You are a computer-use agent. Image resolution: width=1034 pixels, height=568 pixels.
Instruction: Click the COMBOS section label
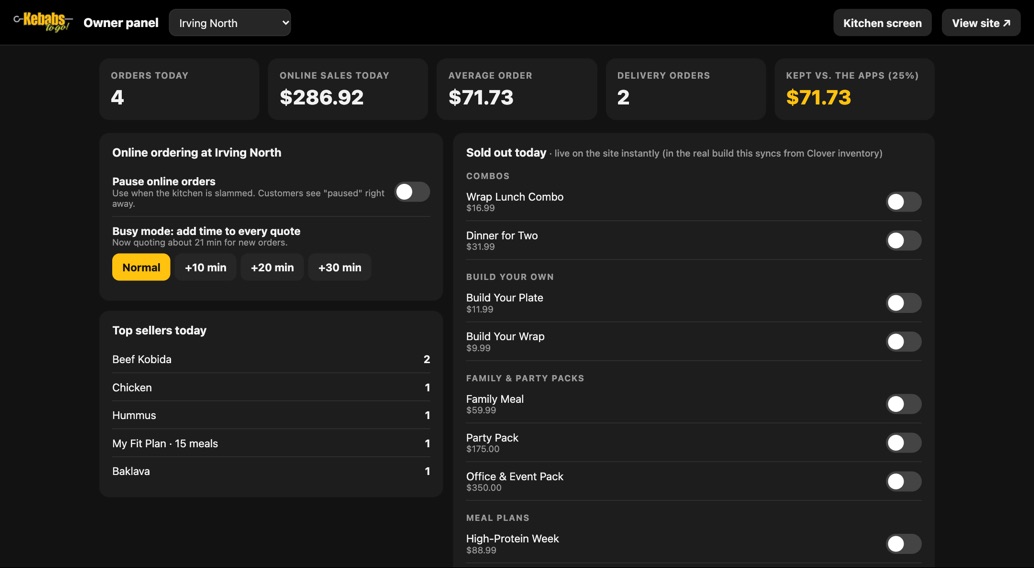tap(488, 176)
